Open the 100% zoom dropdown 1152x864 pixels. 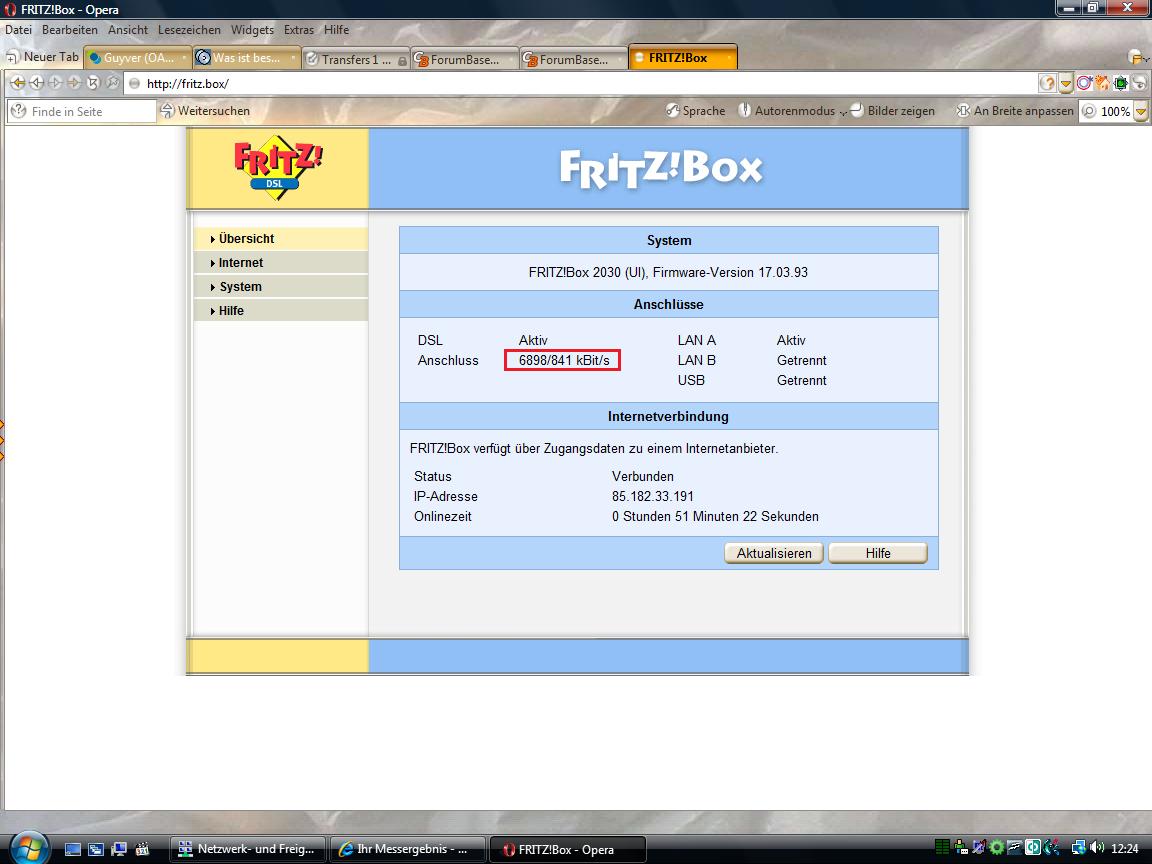(1141, 112)
